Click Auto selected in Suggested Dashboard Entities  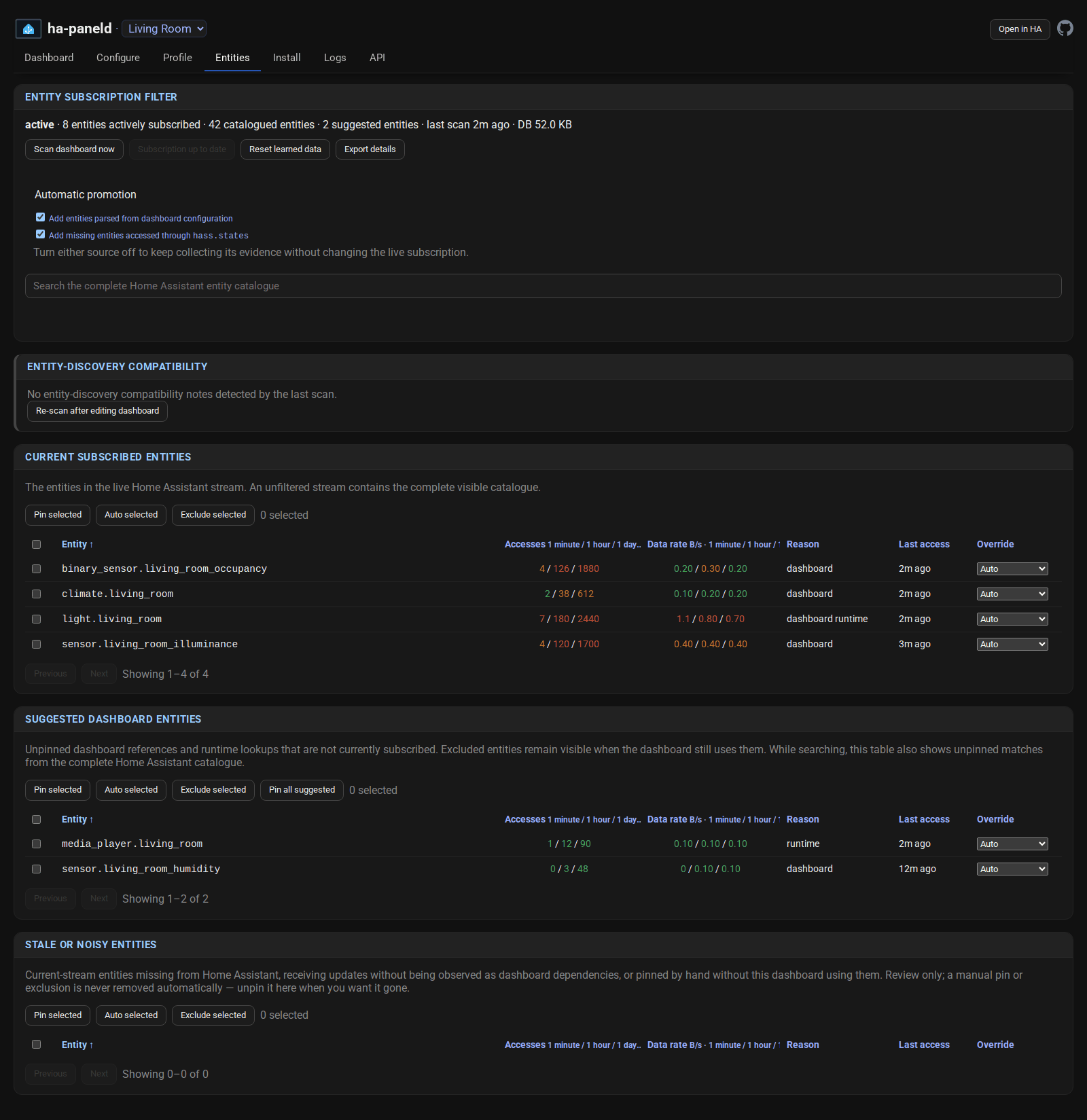(131, 790)
